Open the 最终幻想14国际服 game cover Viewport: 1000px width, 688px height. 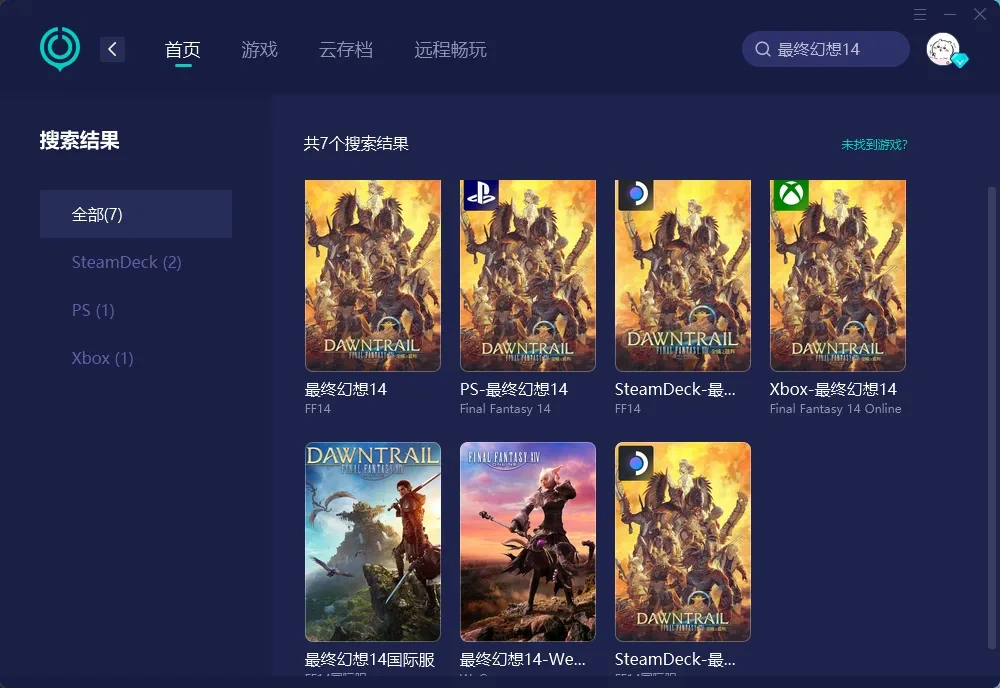[x=372, y=540]
